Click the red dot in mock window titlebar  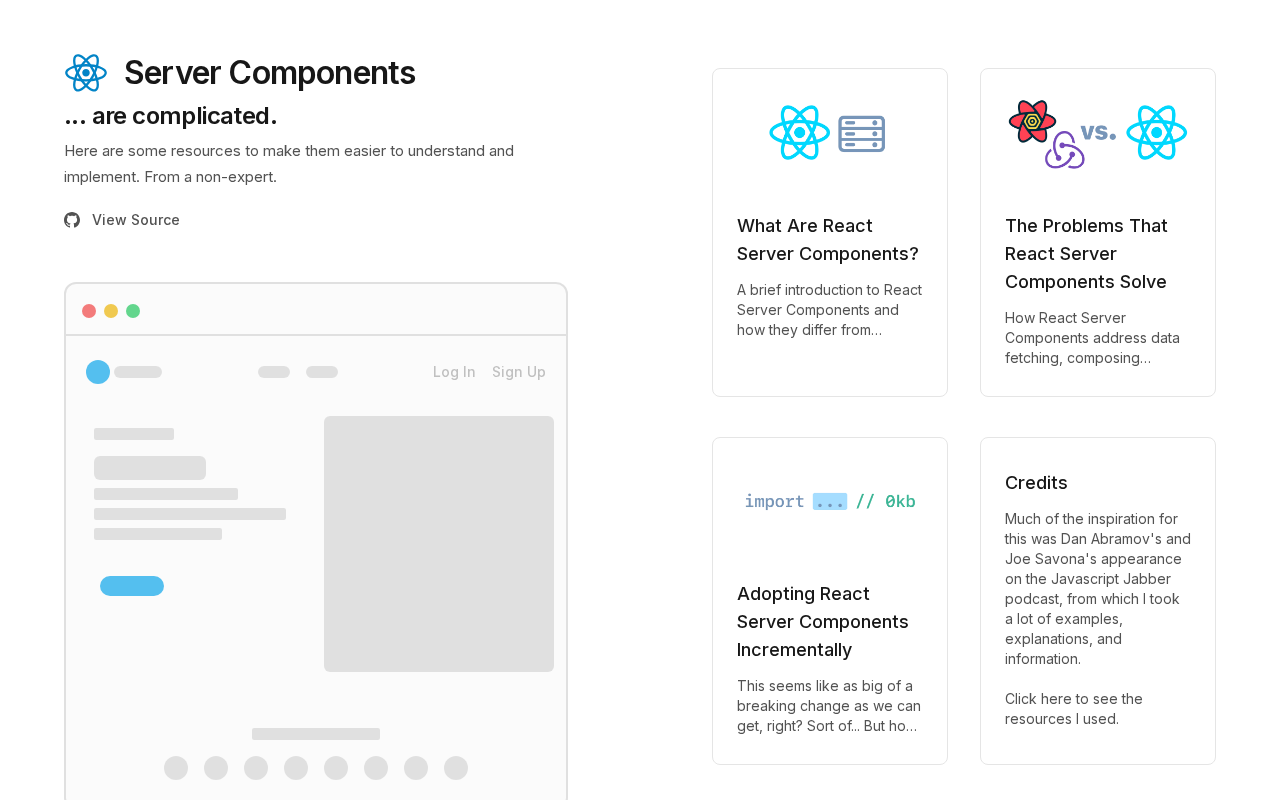(x=89, y=311)
